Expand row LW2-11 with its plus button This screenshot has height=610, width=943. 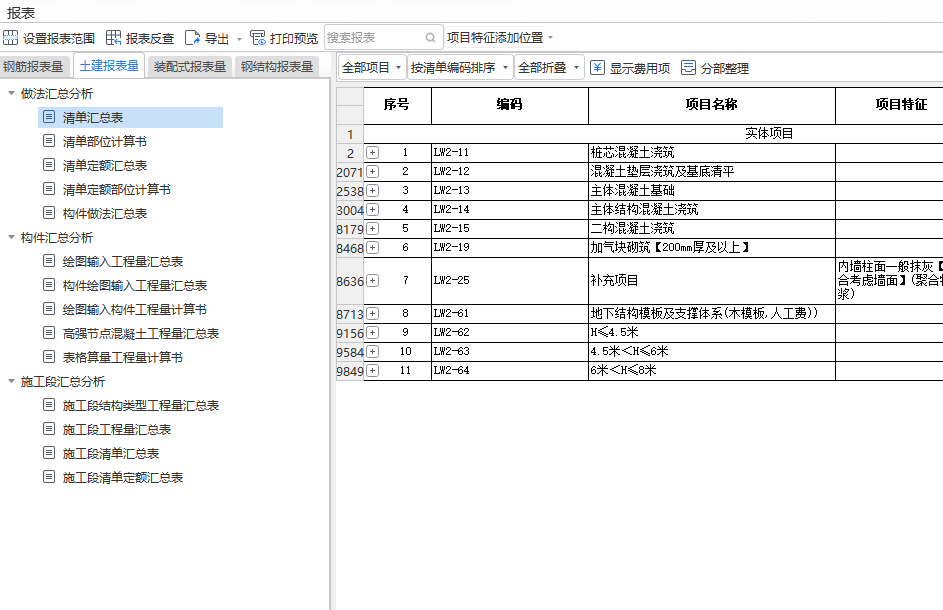point(371,152)
